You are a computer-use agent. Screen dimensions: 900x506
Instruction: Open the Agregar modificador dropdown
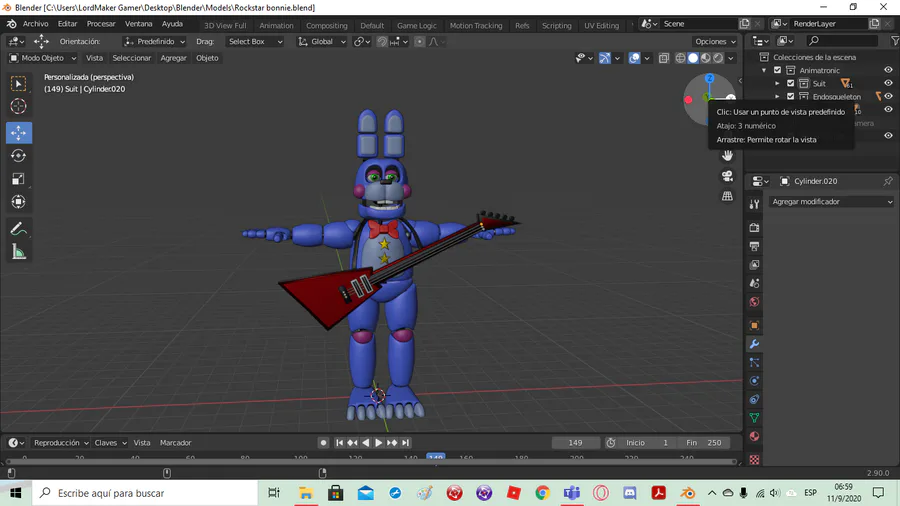click(x=832, y=202)
